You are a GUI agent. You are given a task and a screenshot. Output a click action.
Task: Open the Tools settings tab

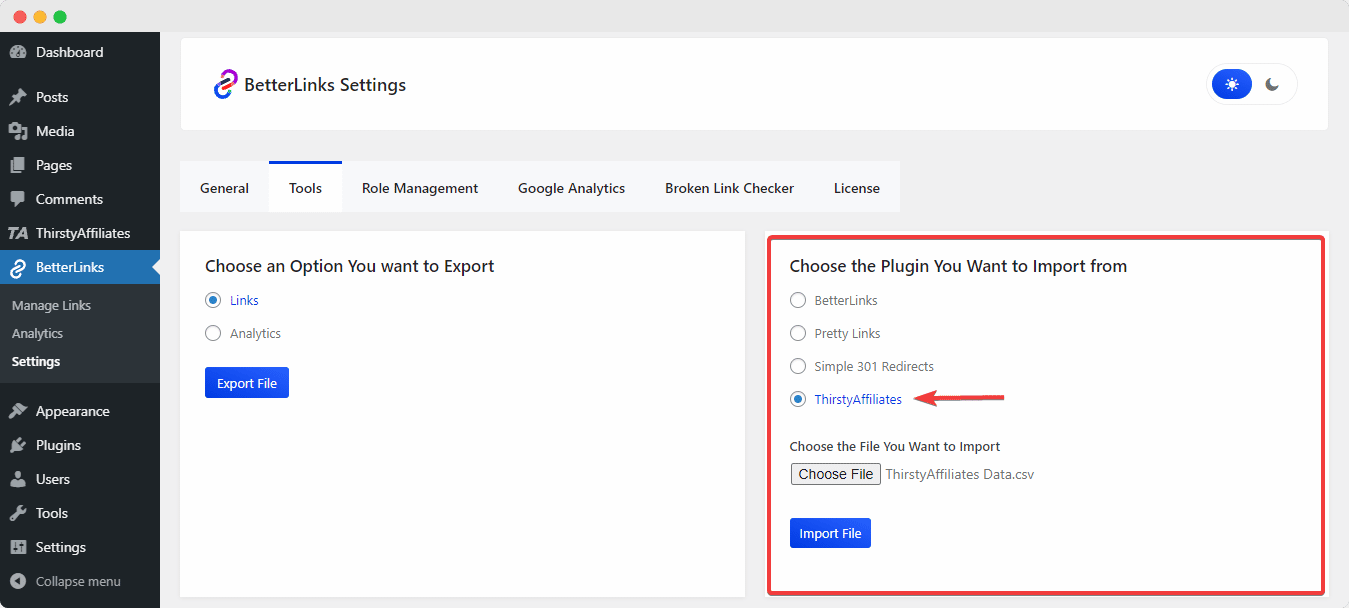click(x=305, y=187)
